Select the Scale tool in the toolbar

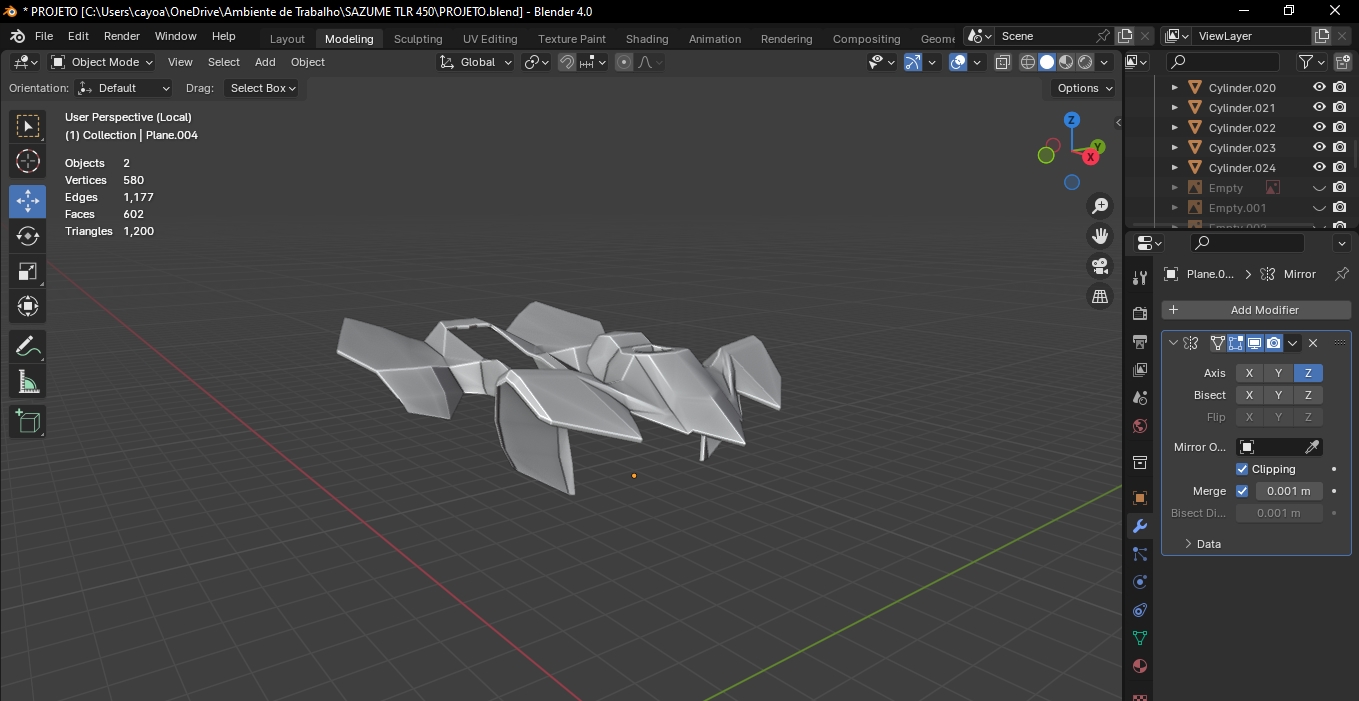coord(28,271)
